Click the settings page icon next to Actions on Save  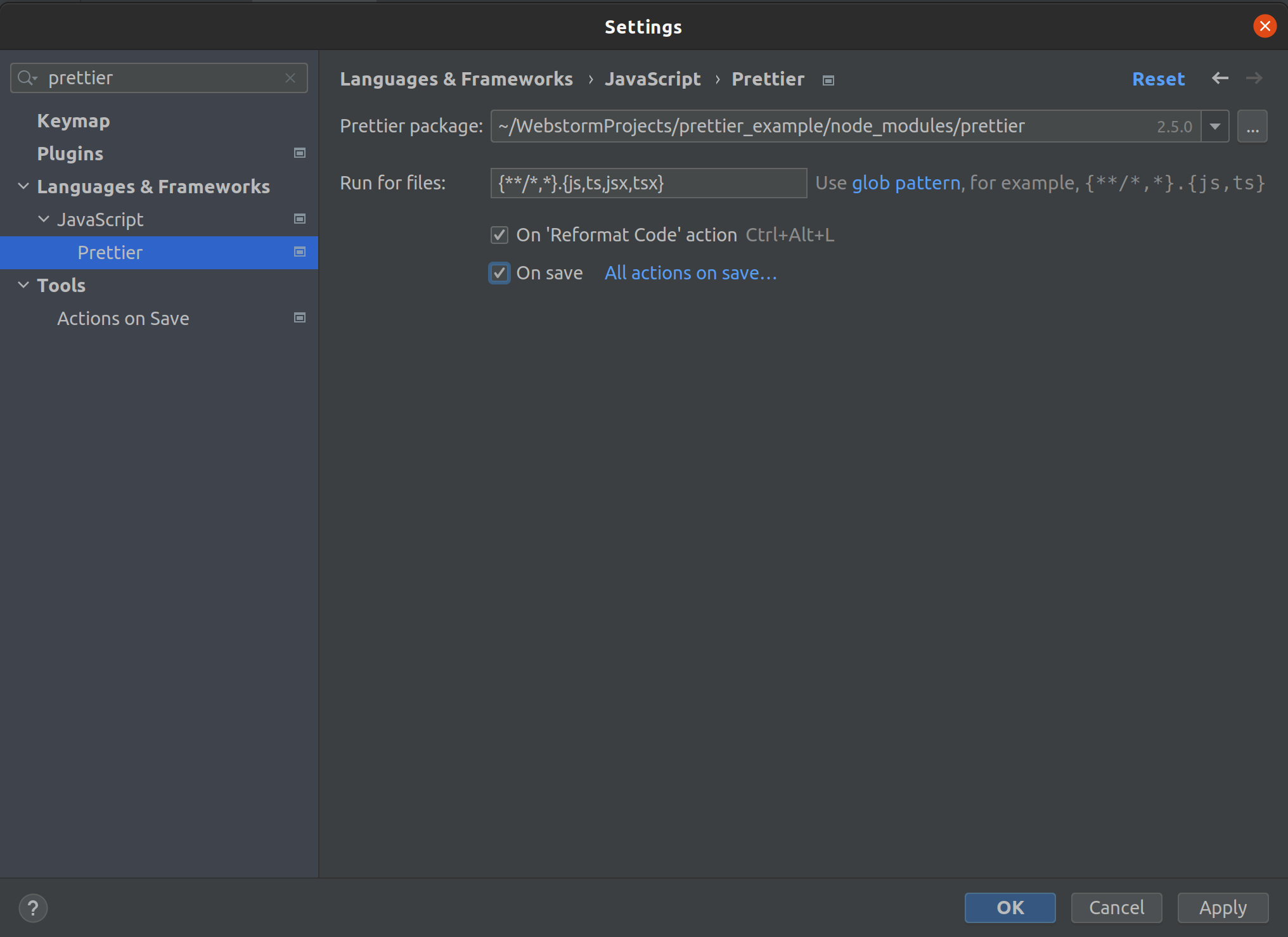300,317
